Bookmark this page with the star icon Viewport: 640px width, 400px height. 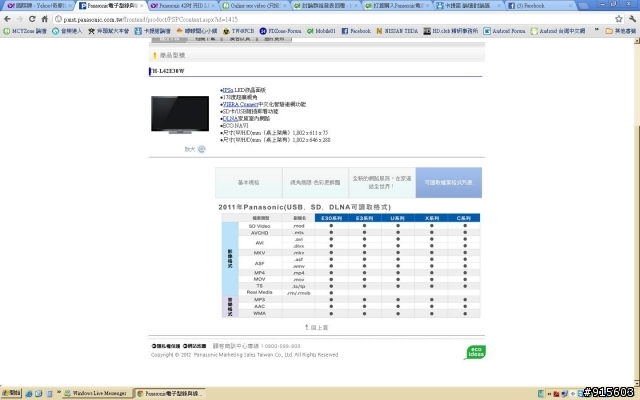[x=618, y=19]
